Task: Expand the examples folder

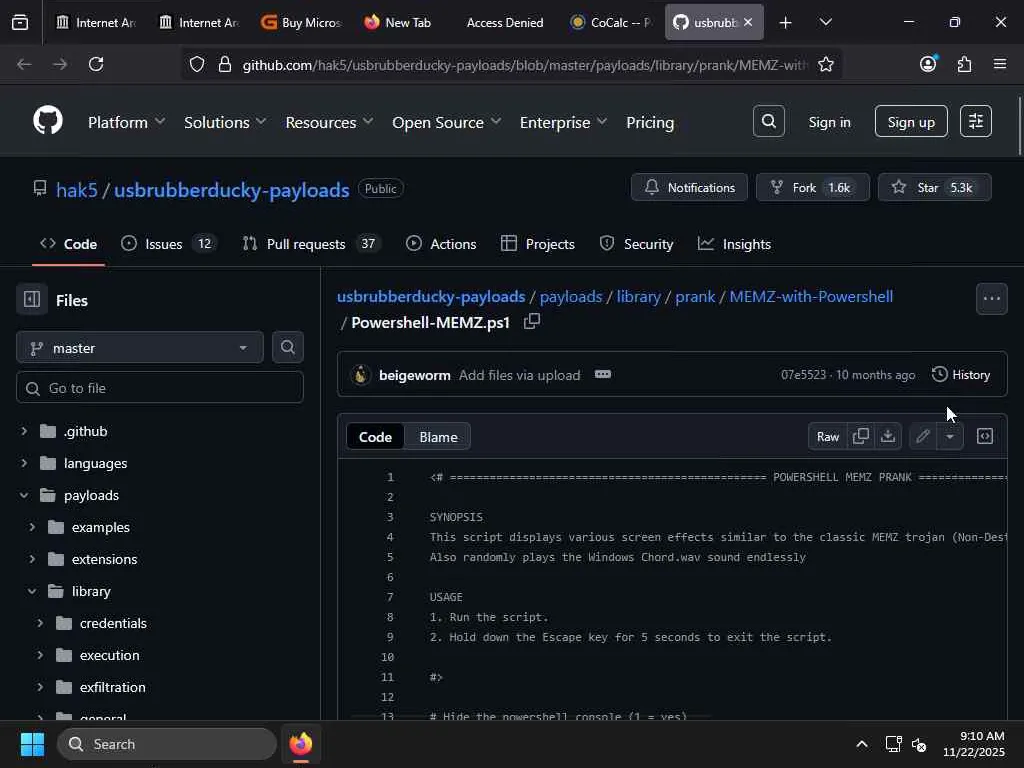Action: pyautogui.click(x=32, y=527)
